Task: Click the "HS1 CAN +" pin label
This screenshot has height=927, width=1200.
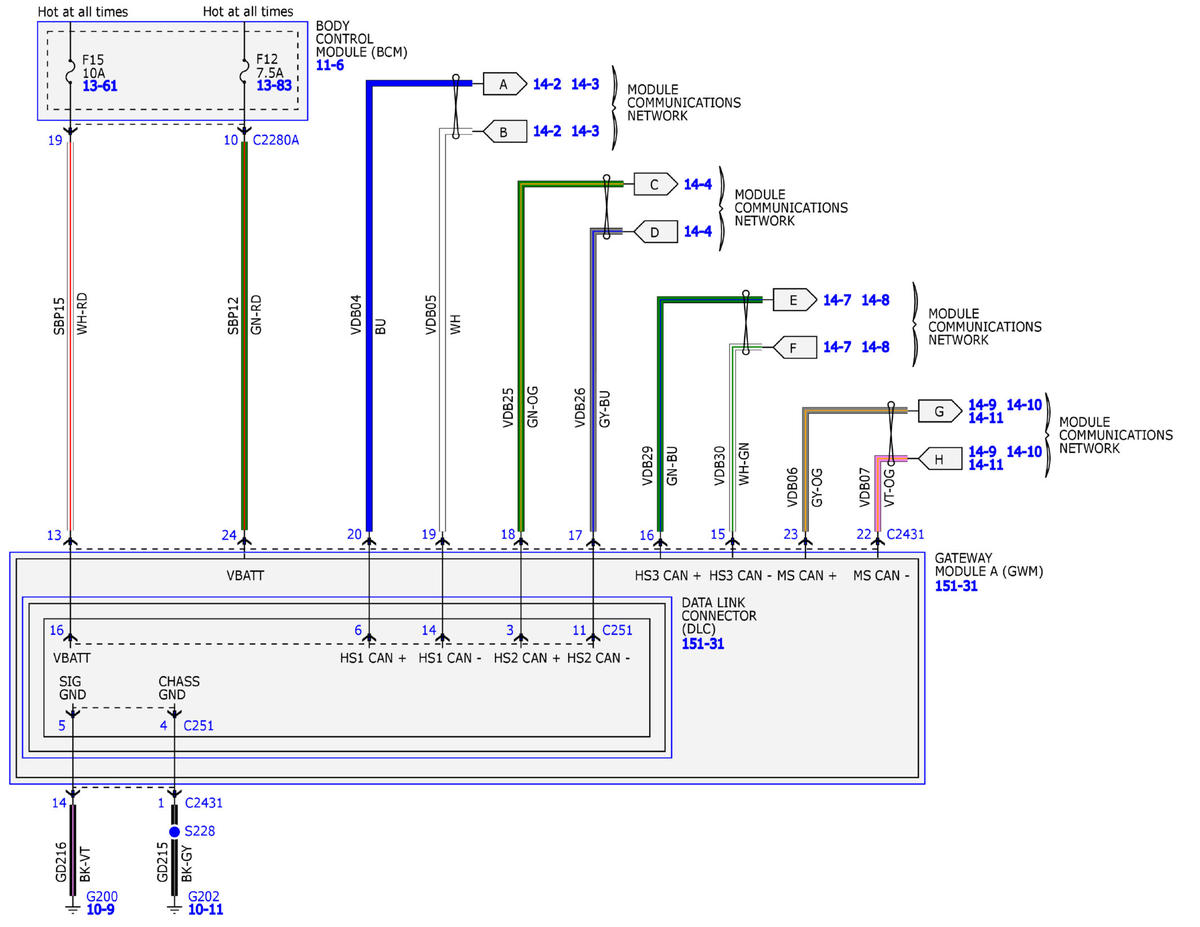Action: (x=371, y=658)
